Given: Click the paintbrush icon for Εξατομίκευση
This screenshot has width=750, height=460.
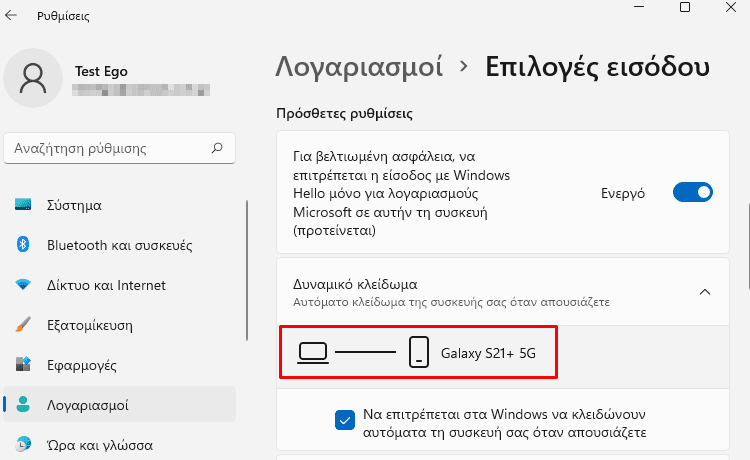Looking at the screenshot, I should tap(23, 325).
